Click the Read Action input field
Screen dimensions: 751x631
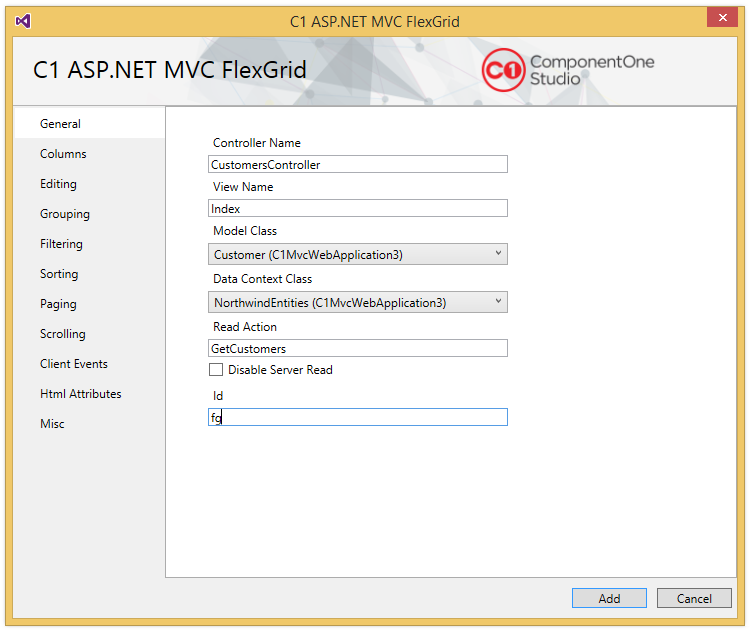[358, 348]
